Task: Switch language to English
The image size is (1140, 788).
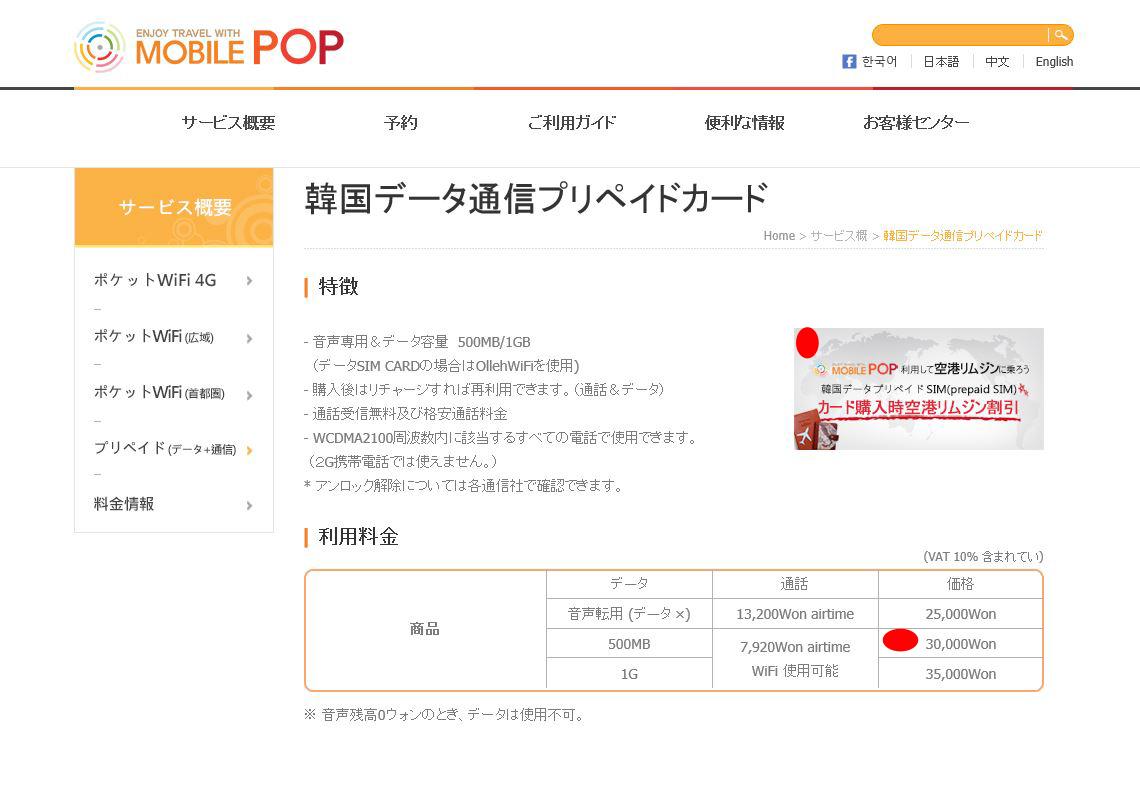Action: [x=1054, y=62]
